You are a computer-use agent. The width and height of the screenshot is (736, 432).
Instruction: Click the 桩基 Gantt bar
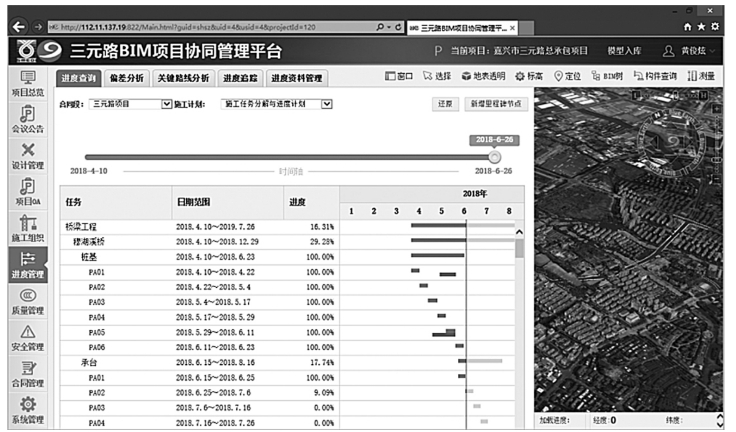pyautogui.click(x=437, y=255)
